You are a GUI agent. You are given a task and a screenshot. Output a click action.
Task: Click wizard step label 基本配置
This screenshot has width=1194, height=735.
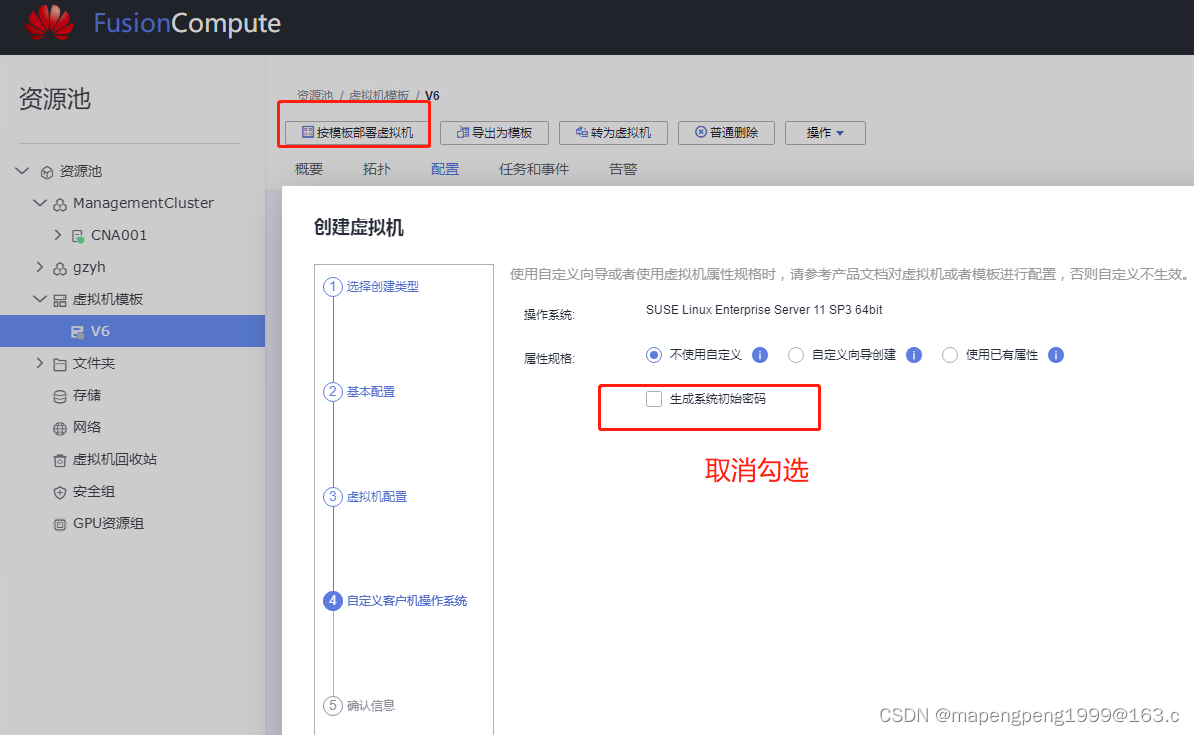pos(371,391)
